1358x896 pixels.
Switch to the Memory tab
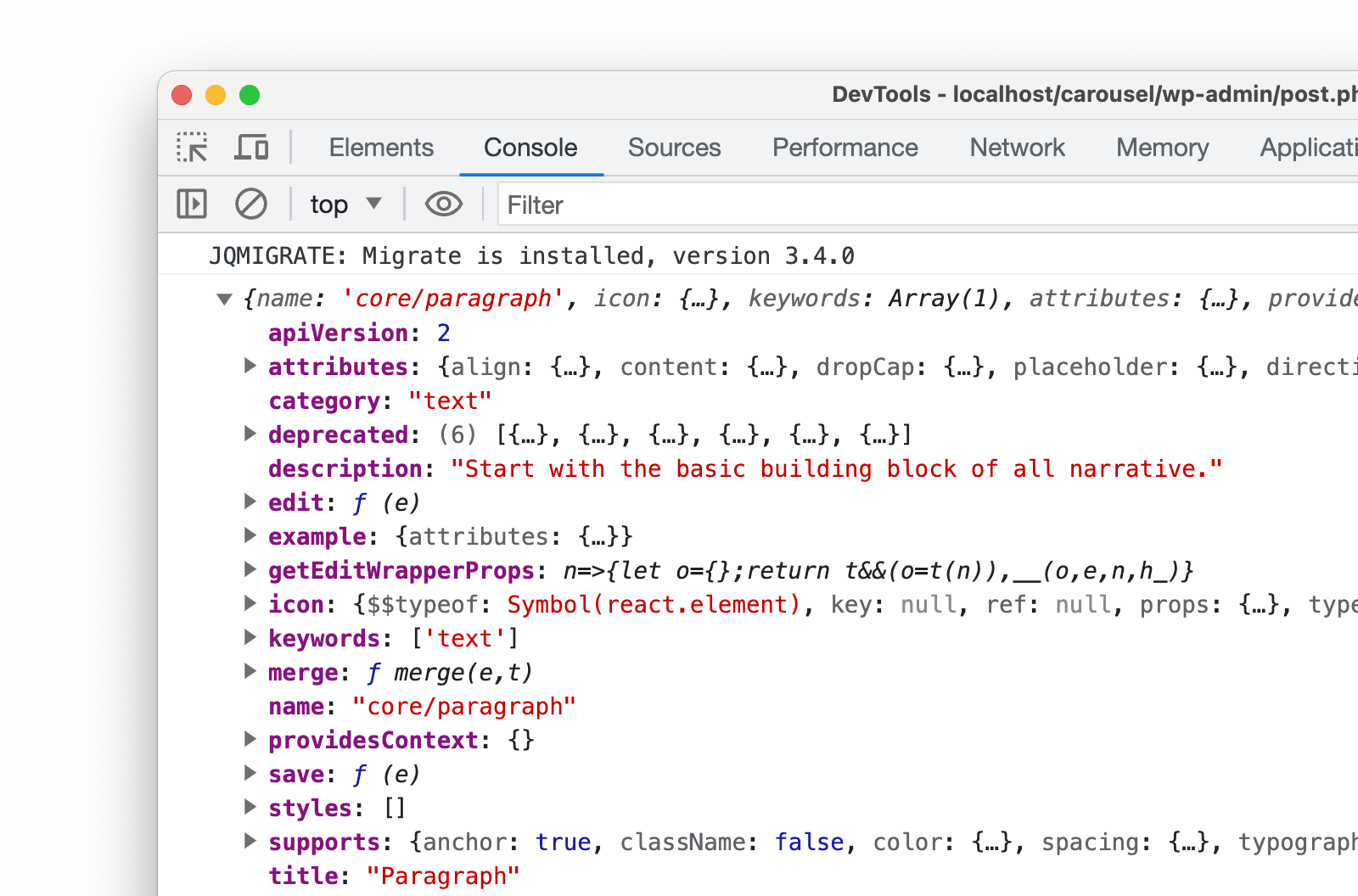[x=1162, y=148]
